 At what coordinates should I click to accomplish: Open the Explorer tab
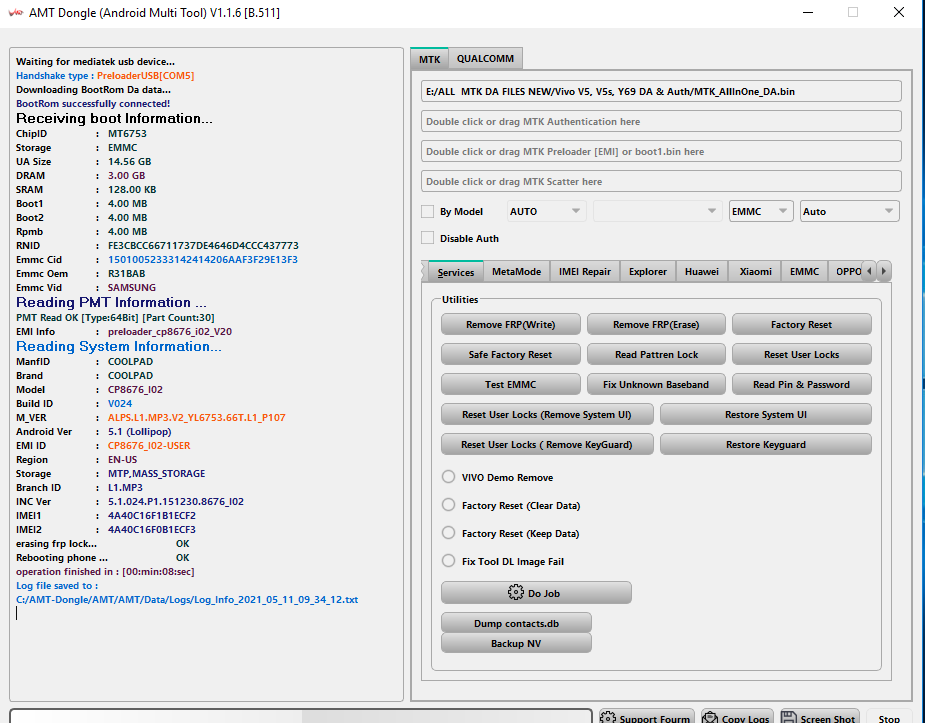tap(648, 271)
